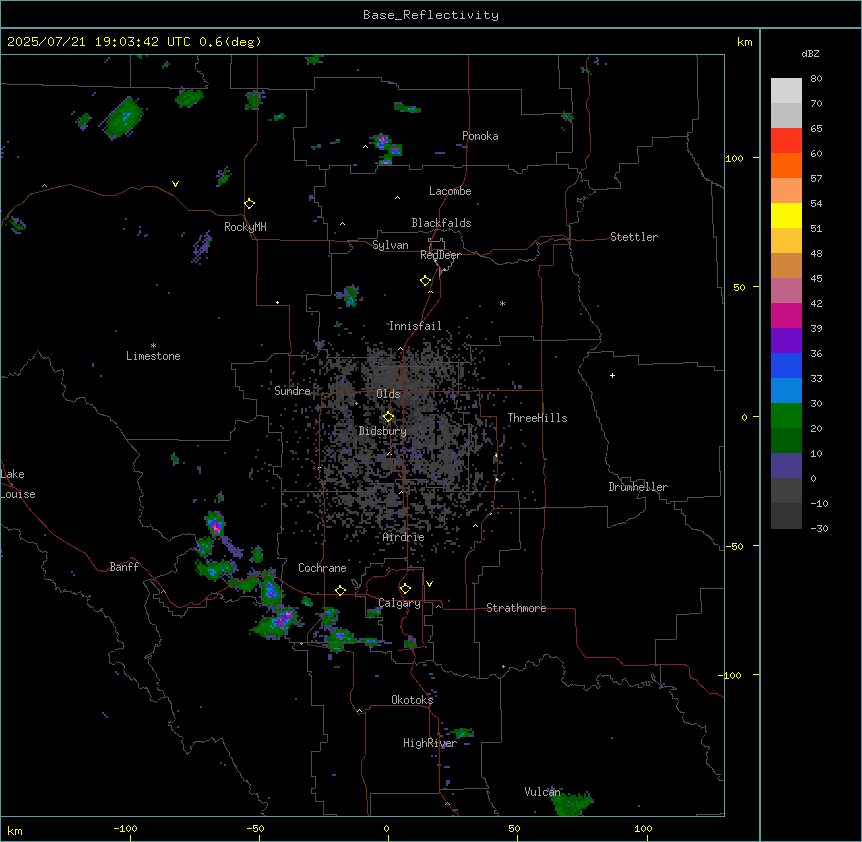Click the -100 tick label on bottom axis

coord(126,828)
